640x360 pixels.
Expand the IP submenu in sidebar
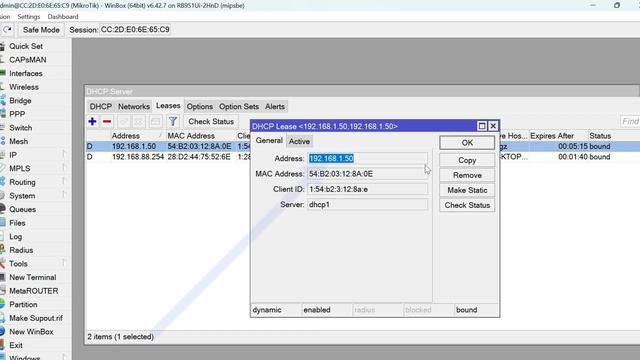tap(13, 155)
